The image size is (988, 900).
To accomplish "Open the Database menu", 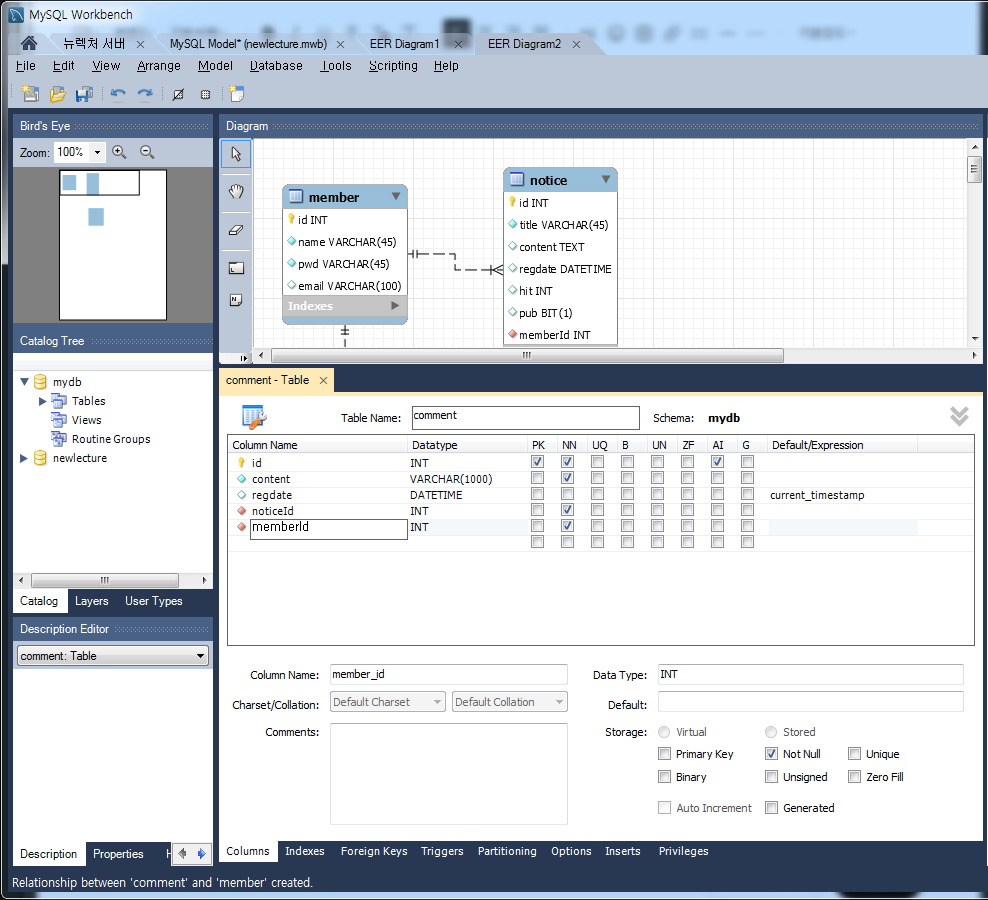I will click(x=276, y=66).
